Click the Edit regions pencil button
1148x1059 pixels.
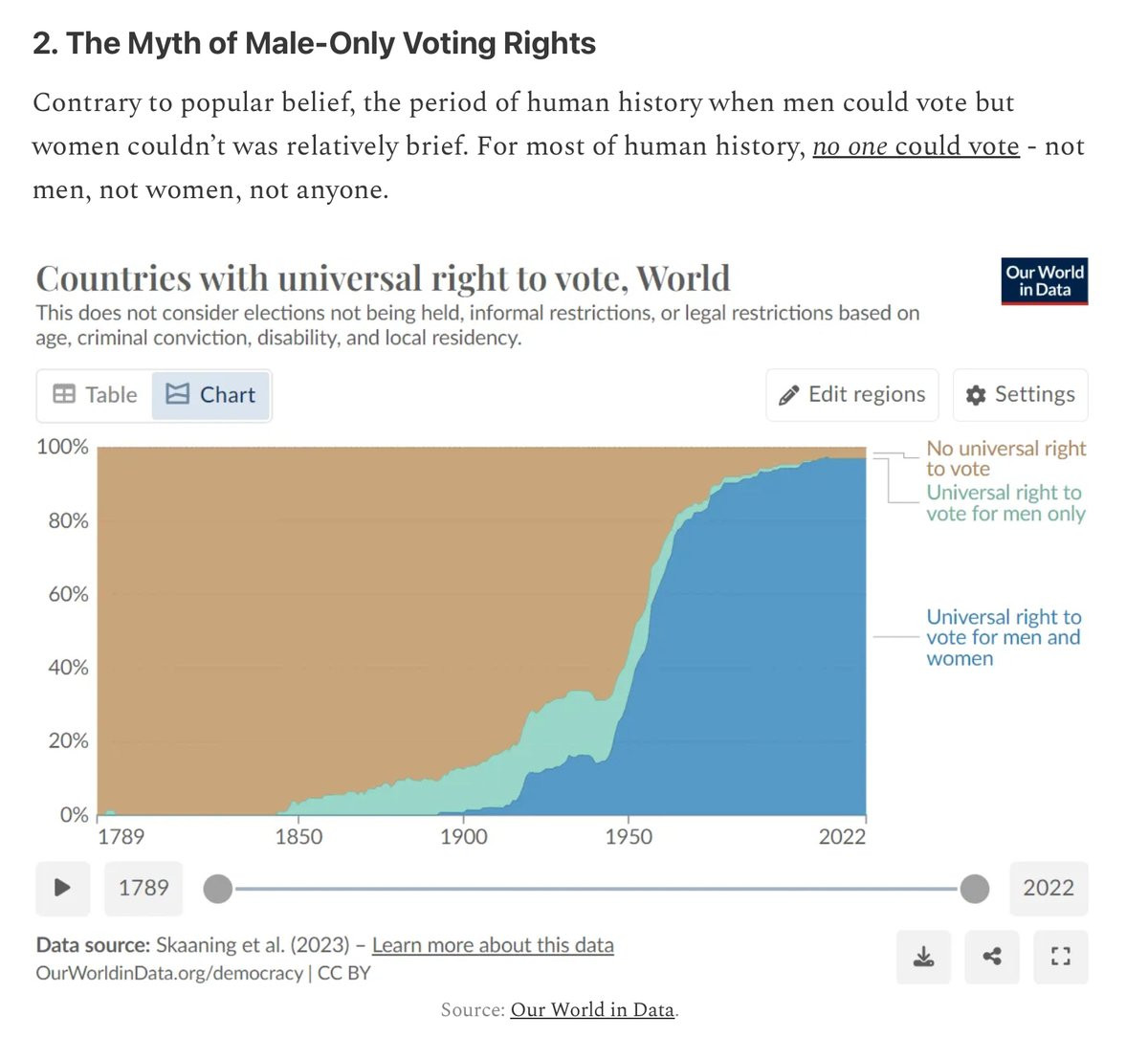pyautogui.click(x=851, y=394)
